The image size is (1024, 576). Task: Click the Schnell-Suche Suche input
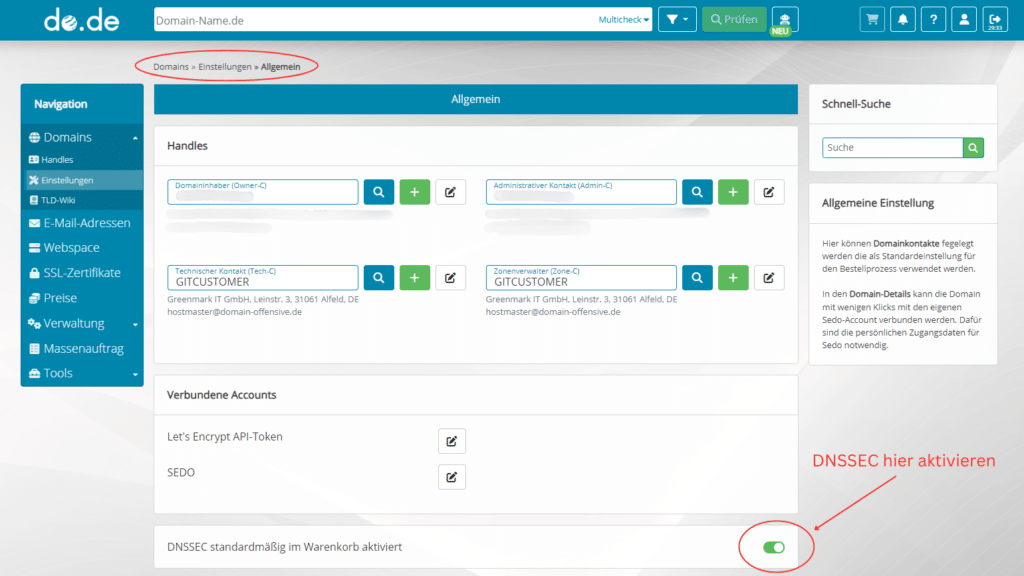click(892, 148)
